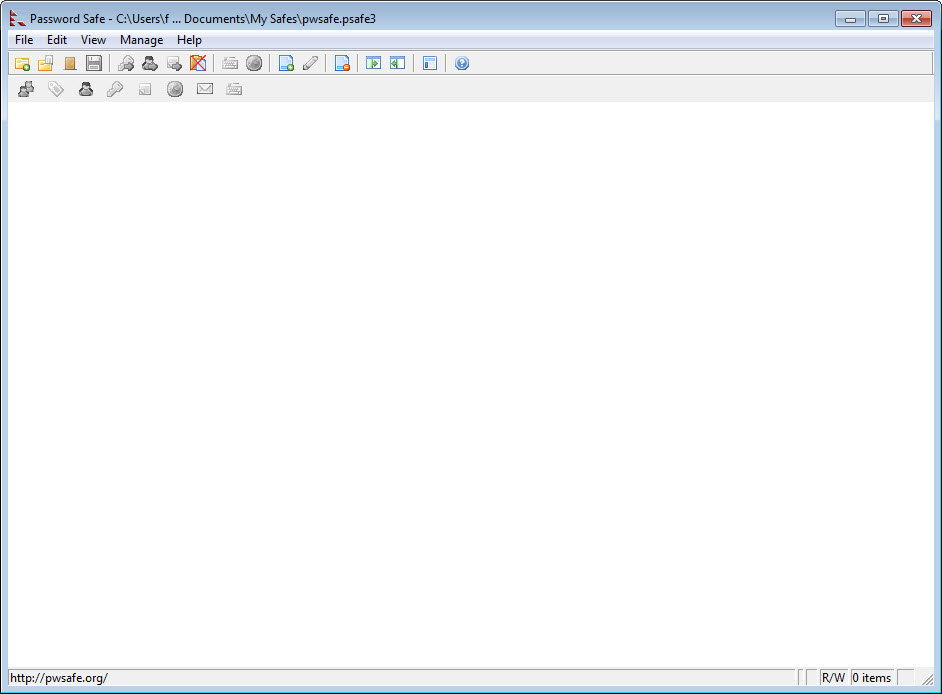Viewport: 942px width, 694px height.
Task: Open the Manage menu
Action: (x=141, y=40)
